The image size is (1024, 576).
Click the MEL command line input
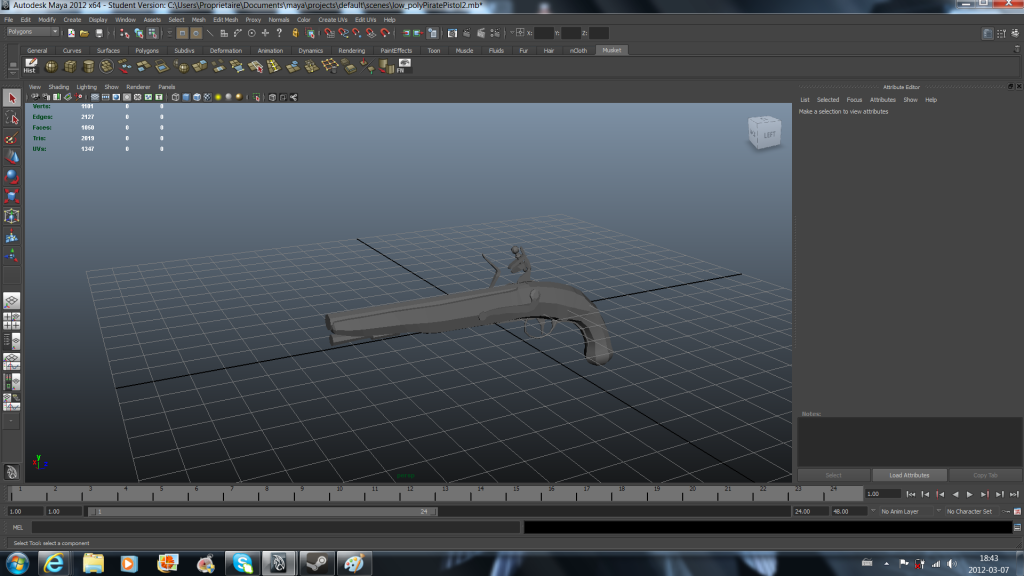(x=276, y=527)
